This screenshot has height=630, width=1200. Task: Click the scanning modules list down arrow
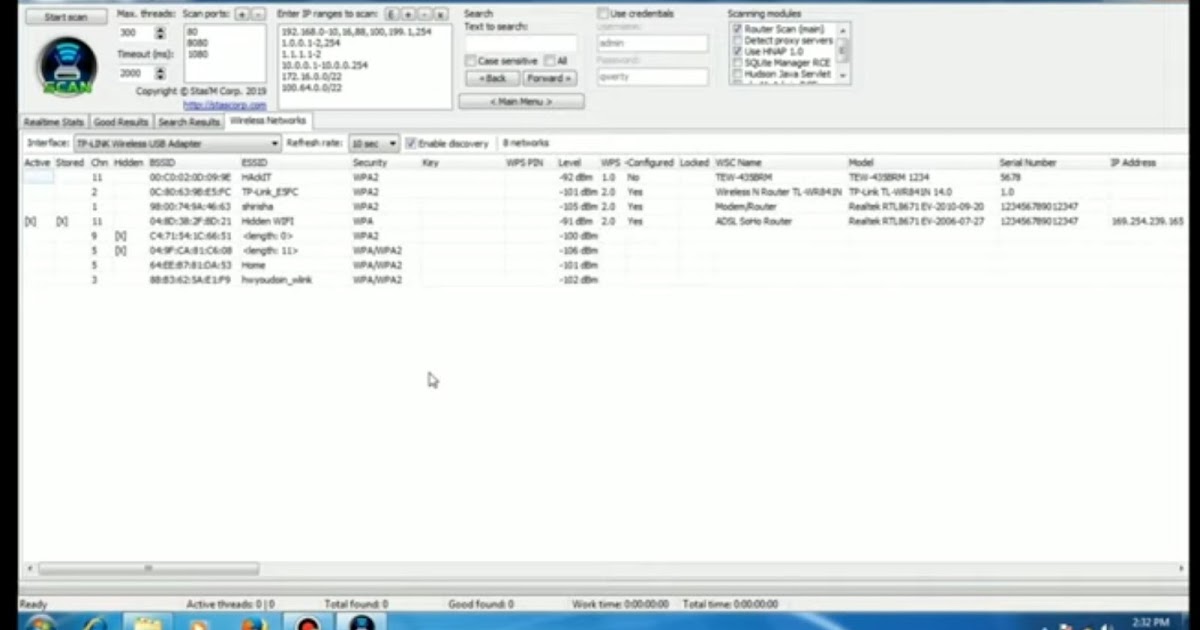[x=843, y=76]
